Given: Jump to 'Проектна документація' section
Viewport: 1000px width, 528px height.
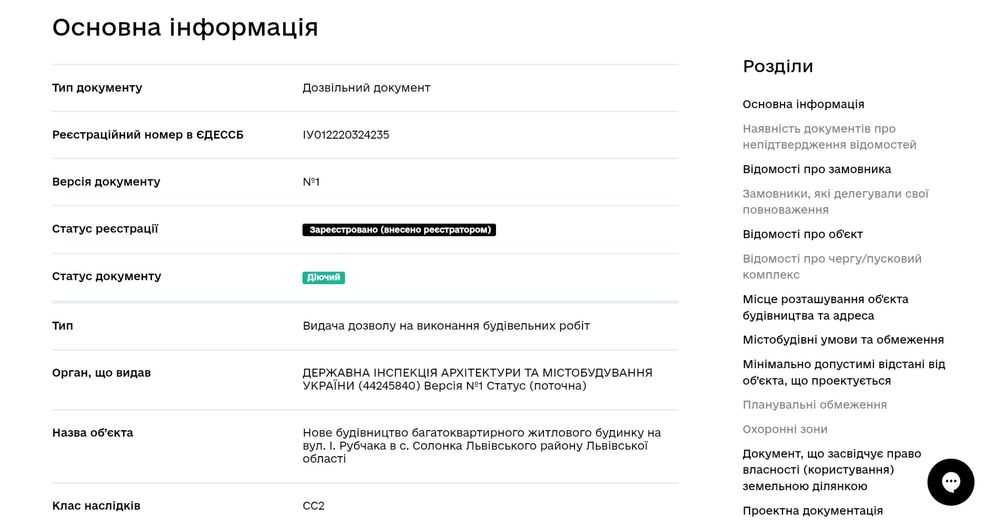Looking at the screenshot, I should point(812,511).
